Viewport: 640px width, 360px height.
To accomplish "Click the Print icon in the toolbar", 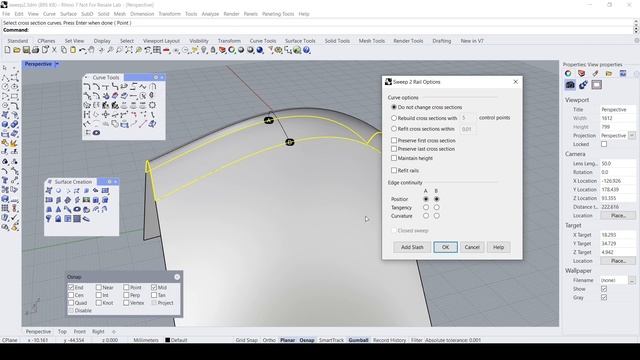I will pos(35,50).
